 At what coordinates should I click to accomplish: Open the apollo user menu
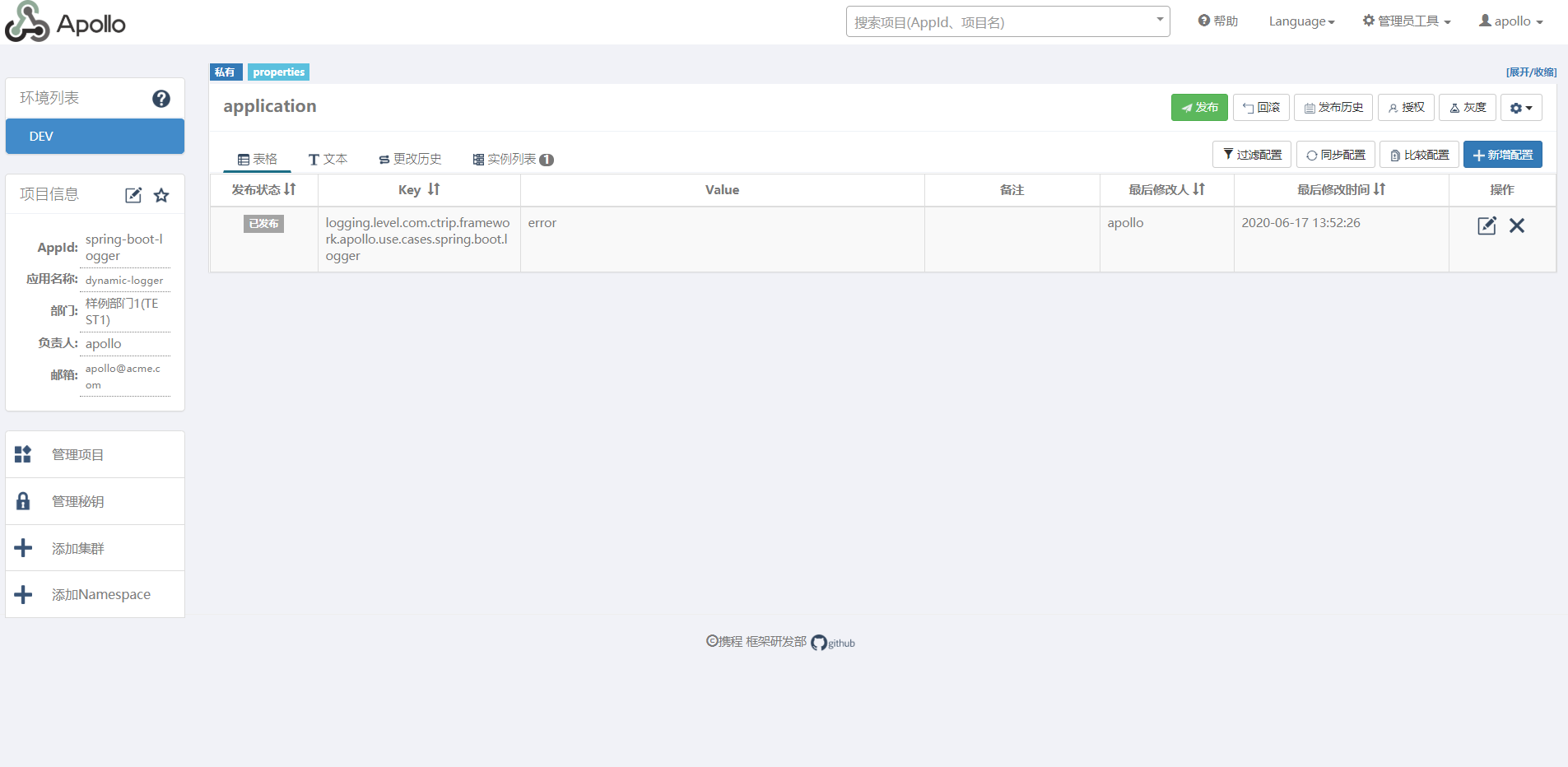click(1511, 21)
